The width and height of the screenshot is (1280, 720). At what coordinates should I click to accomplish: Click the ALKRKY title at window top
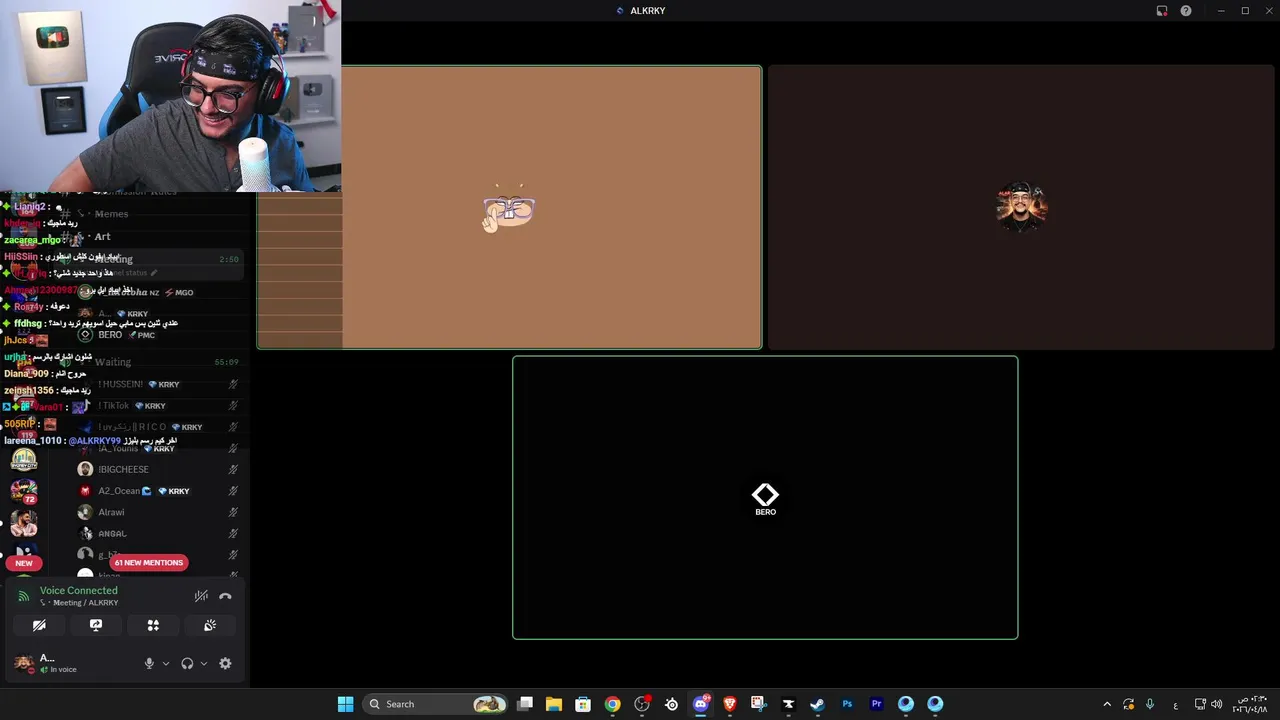coord(648,11)
